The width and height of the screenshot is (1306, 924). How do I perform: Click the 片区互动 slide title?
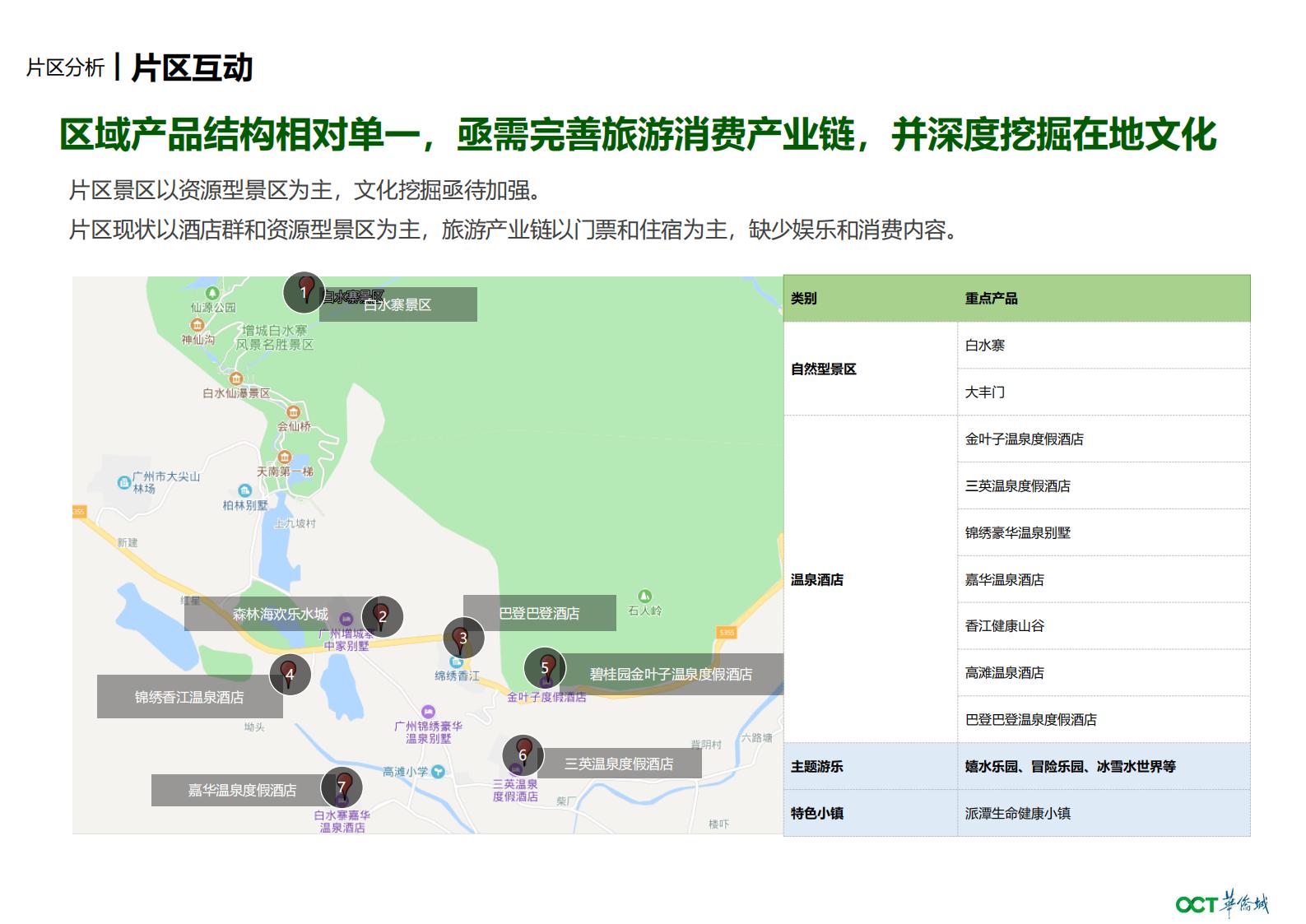192,68
